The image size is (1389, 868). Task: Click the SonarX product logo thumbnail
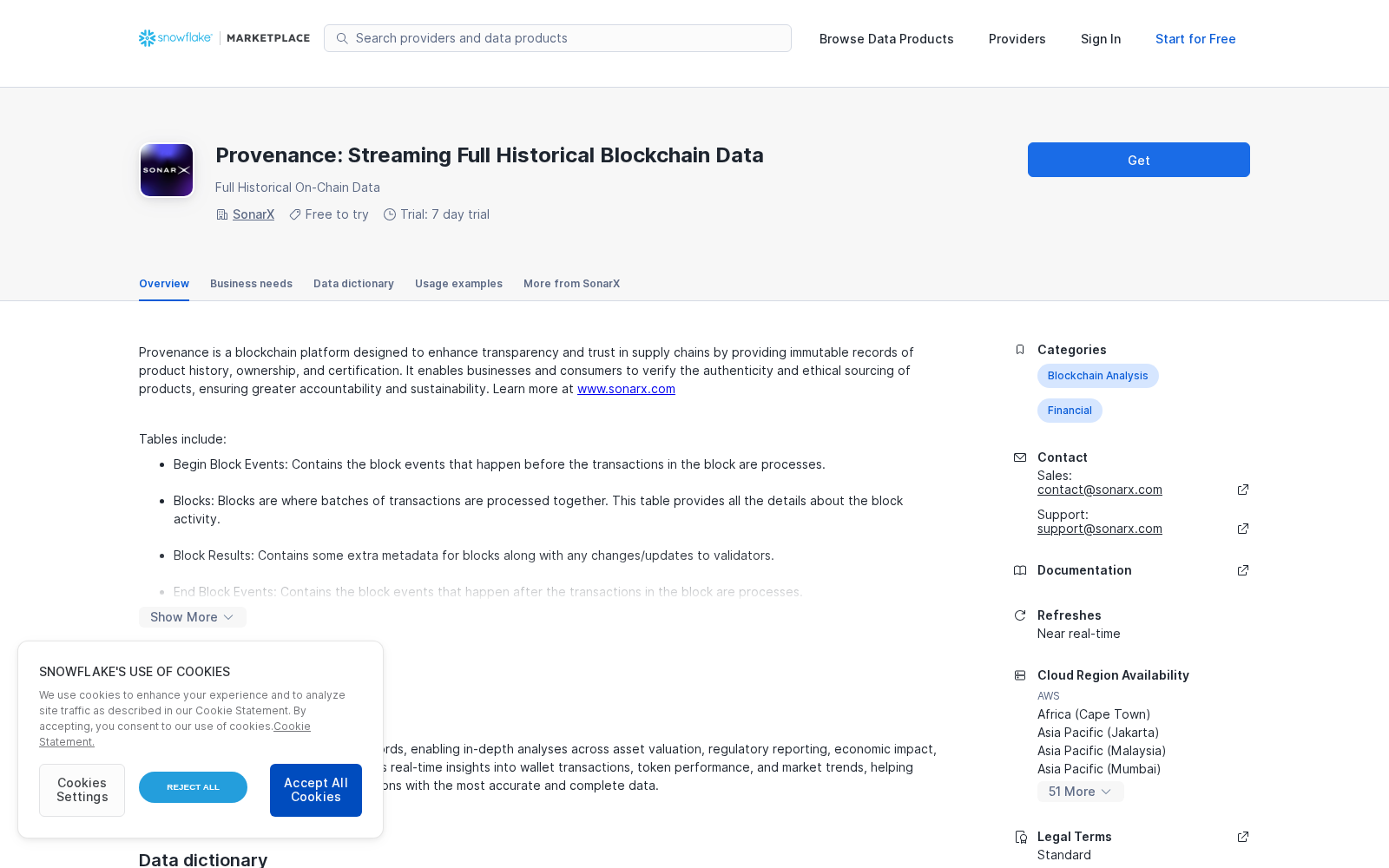tap(167, 170)
